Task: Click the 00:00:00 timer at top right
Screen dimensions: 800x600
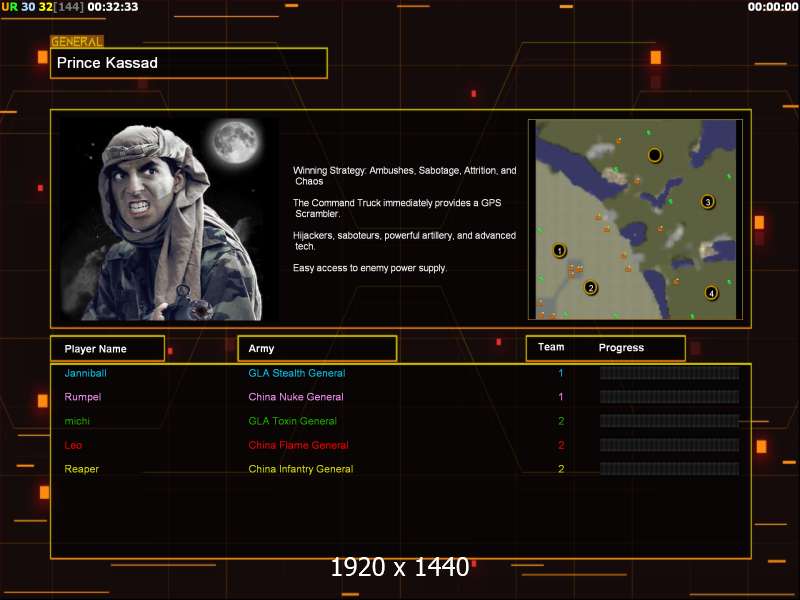Action: pos(772,7)
